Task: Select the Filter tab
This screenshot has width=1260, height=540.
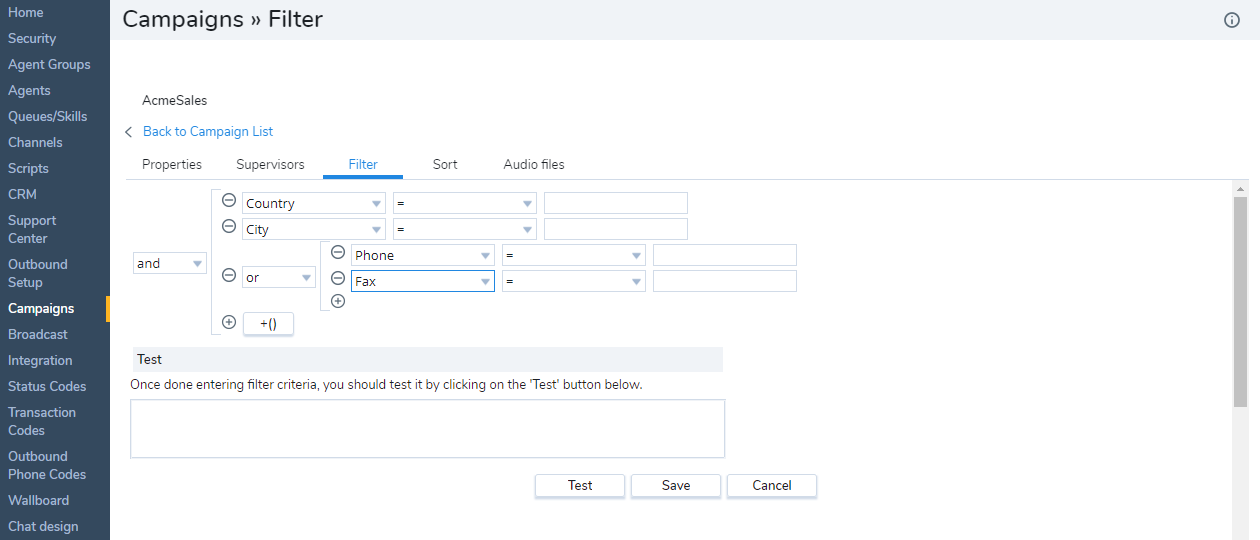Action: [363, 164]
